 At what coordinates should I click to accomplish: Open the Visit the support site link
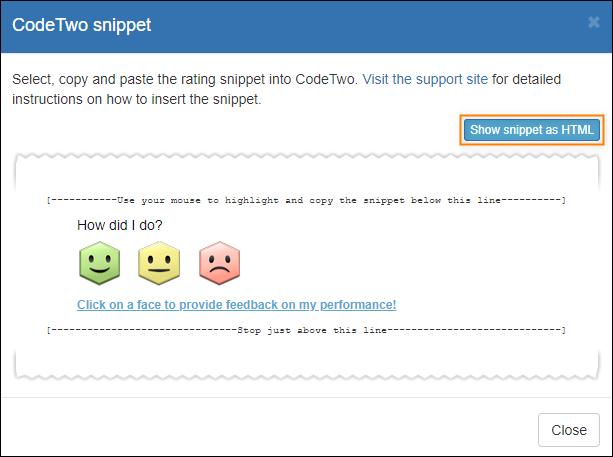pos(425,79)
